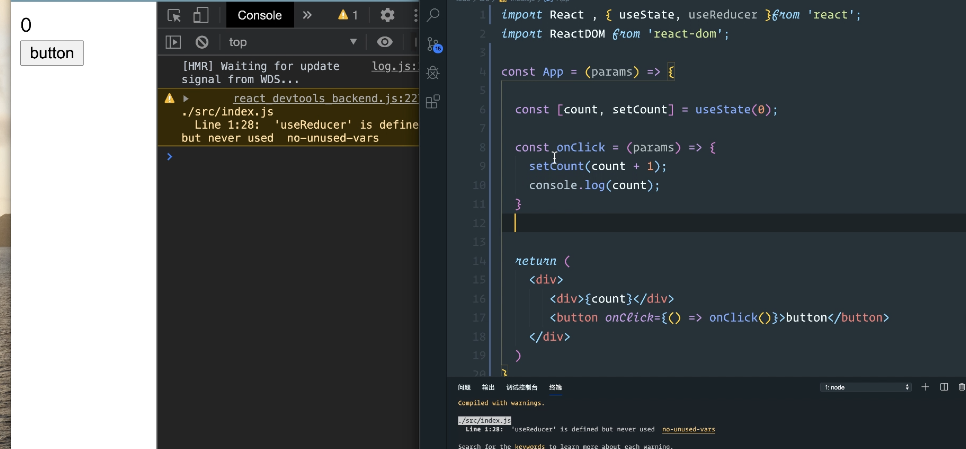Viewport: 966px width, 449px height.
Task: Split the terminal panel
Action: [x=944, y=387]
